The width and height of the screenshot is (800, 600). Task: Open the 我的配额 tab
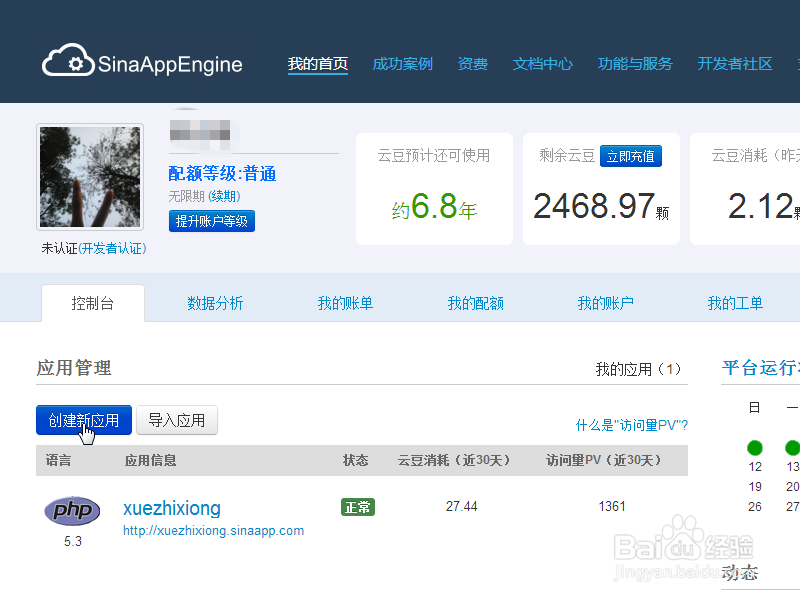click(476, 304)
